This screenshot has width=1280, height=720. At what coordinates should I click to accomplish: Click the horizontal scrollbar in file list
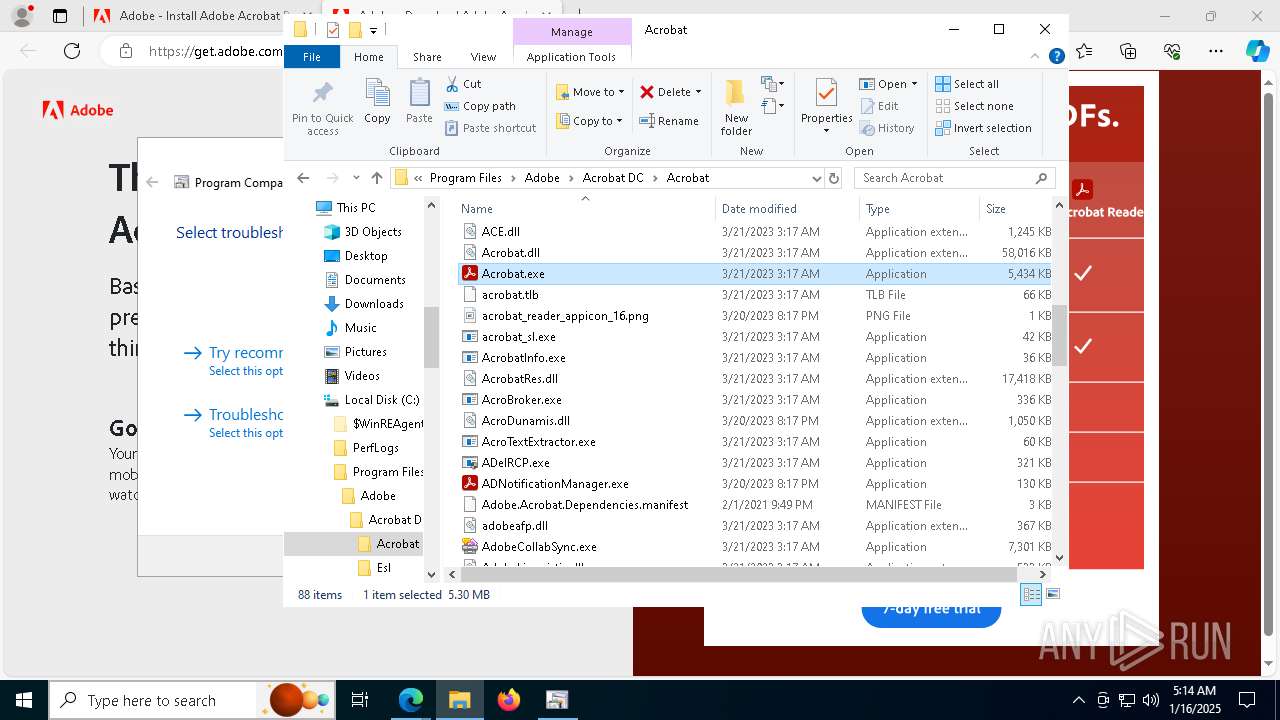[x=738, y=574]
